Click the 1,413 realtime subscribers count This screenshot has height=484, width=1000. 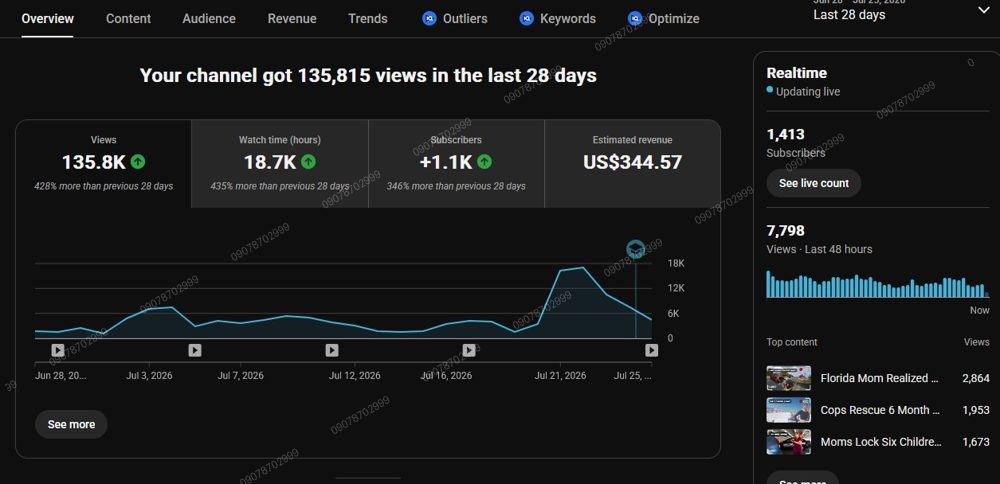tap(786, 135)
